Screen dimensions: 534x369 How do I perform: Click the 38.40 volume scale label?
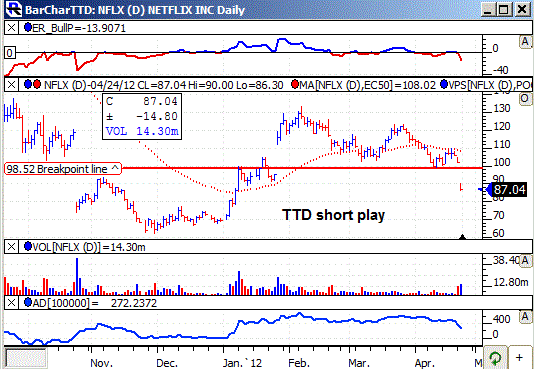(x=506, y=260)
